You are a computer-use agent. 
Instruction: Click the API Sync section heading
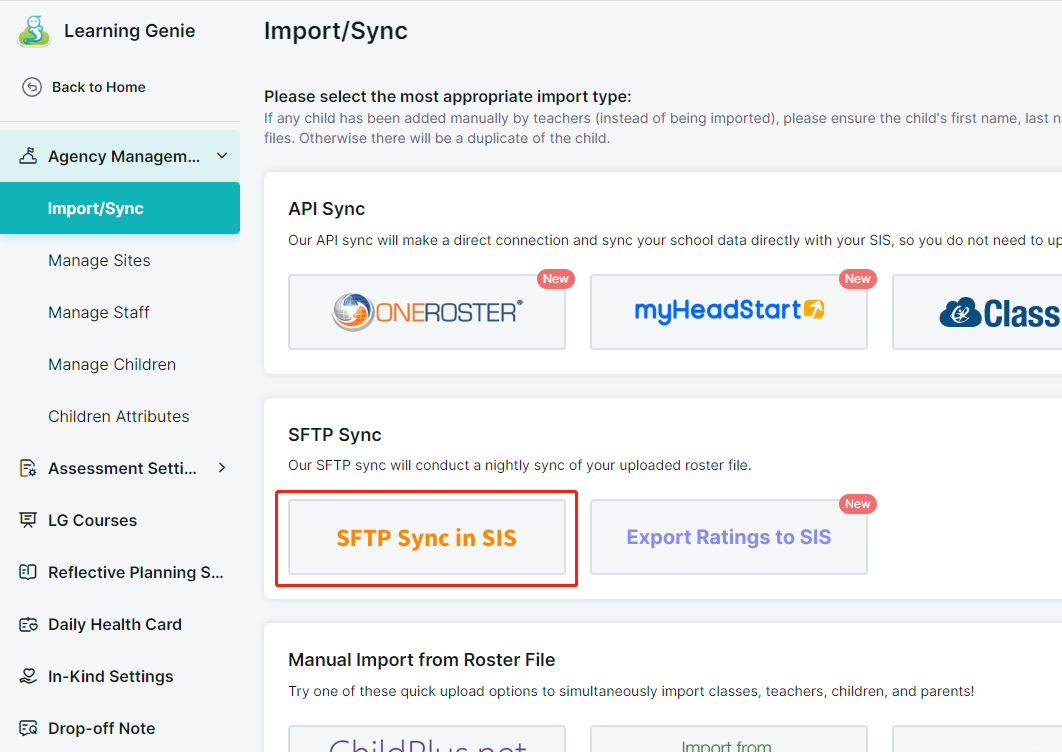(326, 209)
